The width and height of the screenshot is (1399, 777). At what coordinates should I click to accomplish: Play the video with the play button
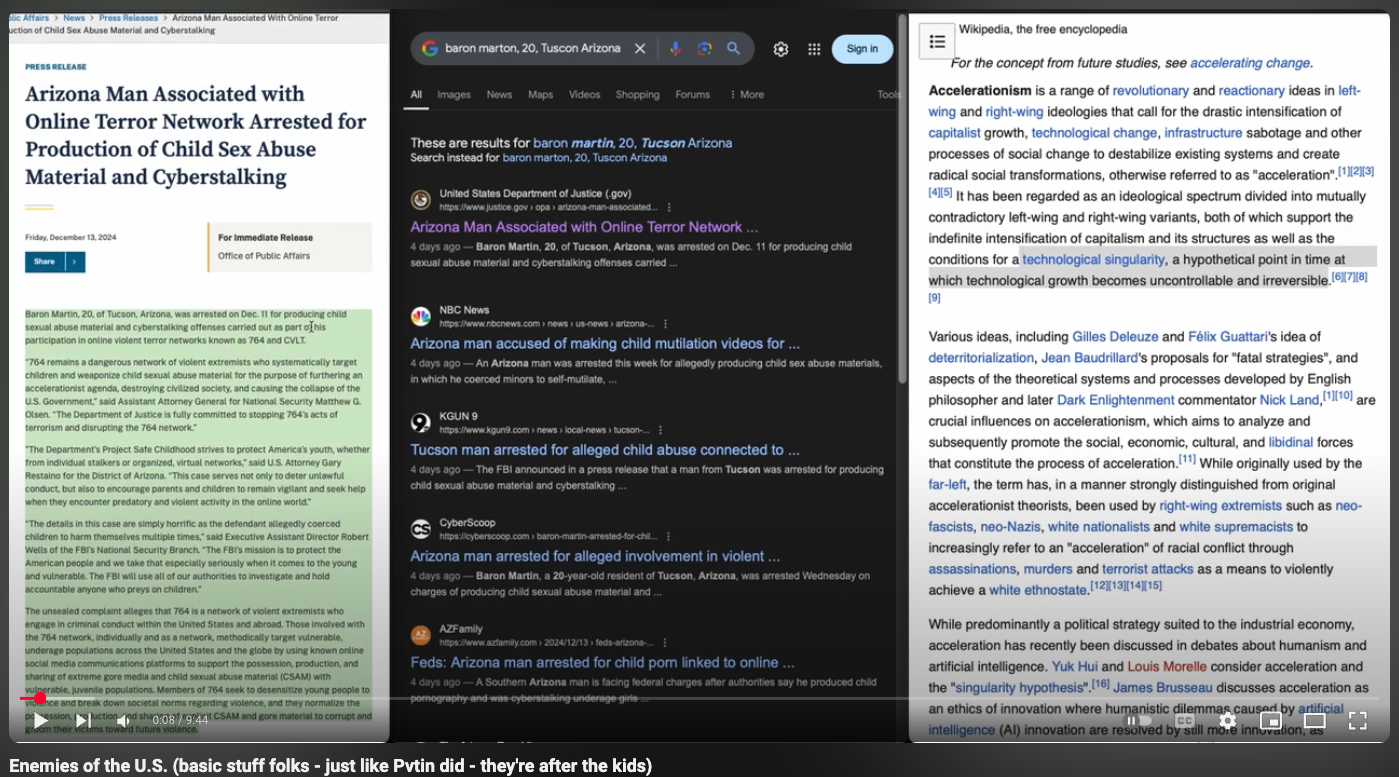pyautogui.click(x=40, y=720)
